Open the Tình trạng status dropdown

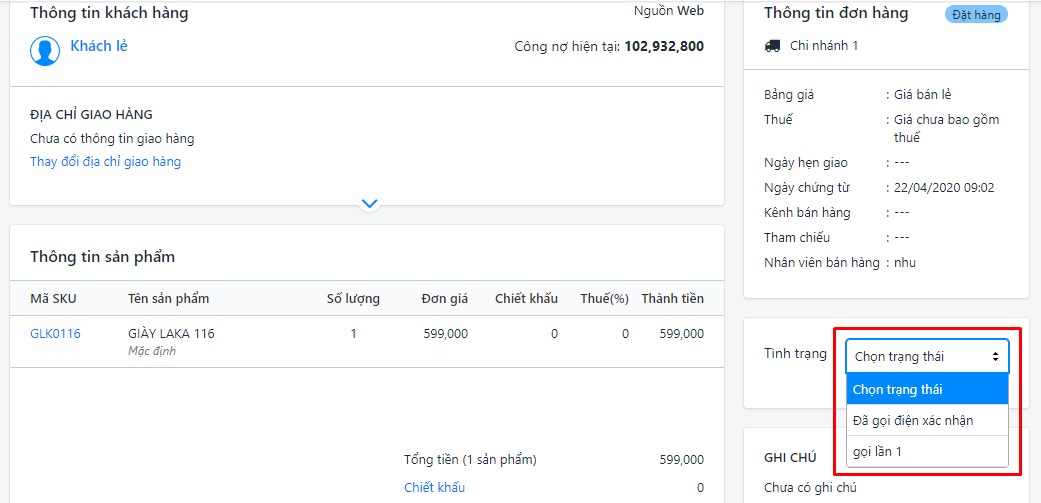(927, 356)
